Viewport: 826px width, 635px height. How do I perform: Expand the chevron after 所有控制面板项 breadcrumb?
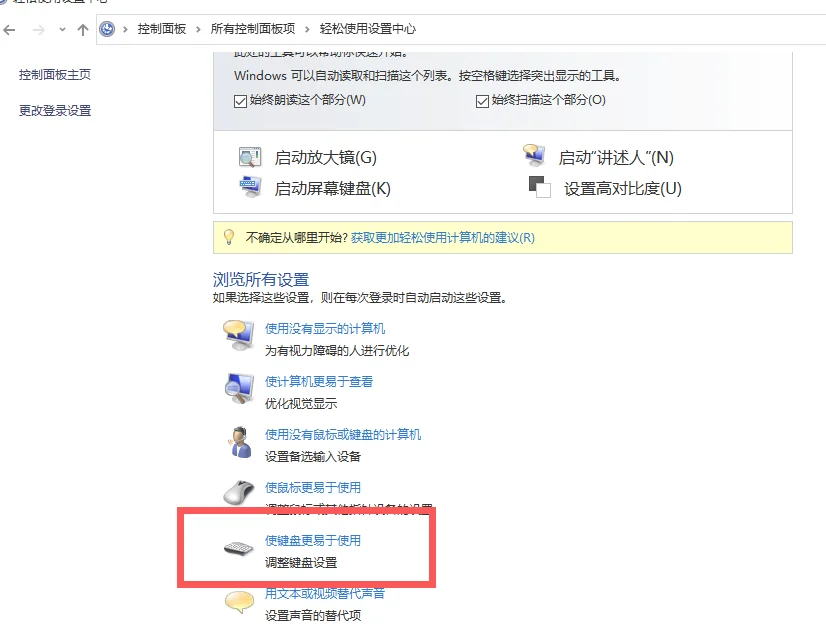(x=307, y=30)
